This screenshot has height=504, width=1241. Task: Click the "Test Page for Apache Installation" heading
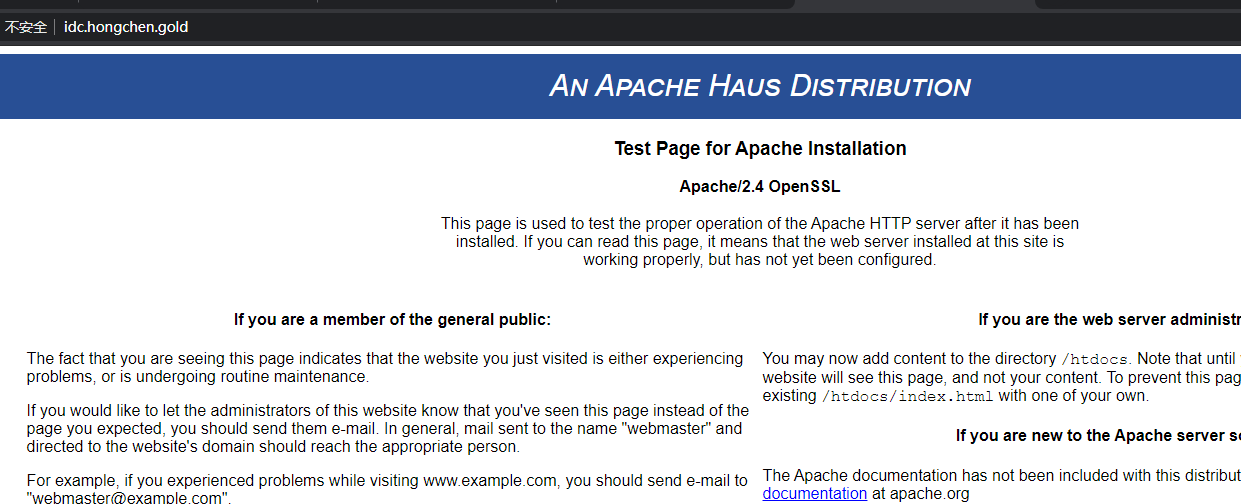click(760, 149)
